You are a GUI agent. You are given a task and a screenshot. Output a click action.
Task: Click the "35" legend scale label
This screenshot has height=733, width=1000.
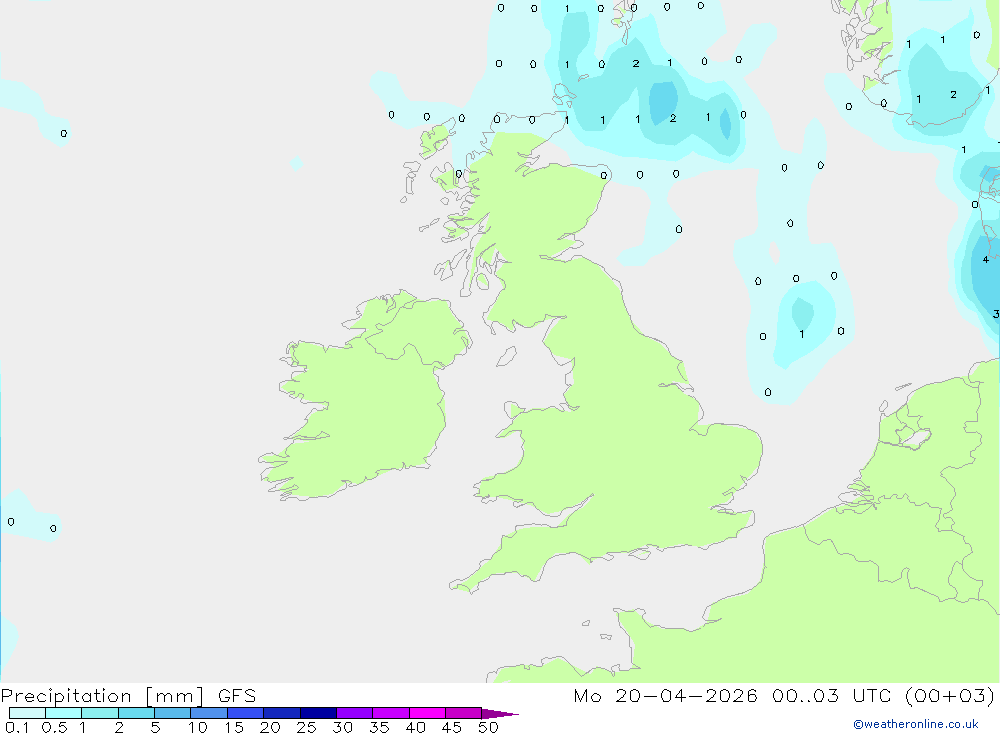coord(379,727)
